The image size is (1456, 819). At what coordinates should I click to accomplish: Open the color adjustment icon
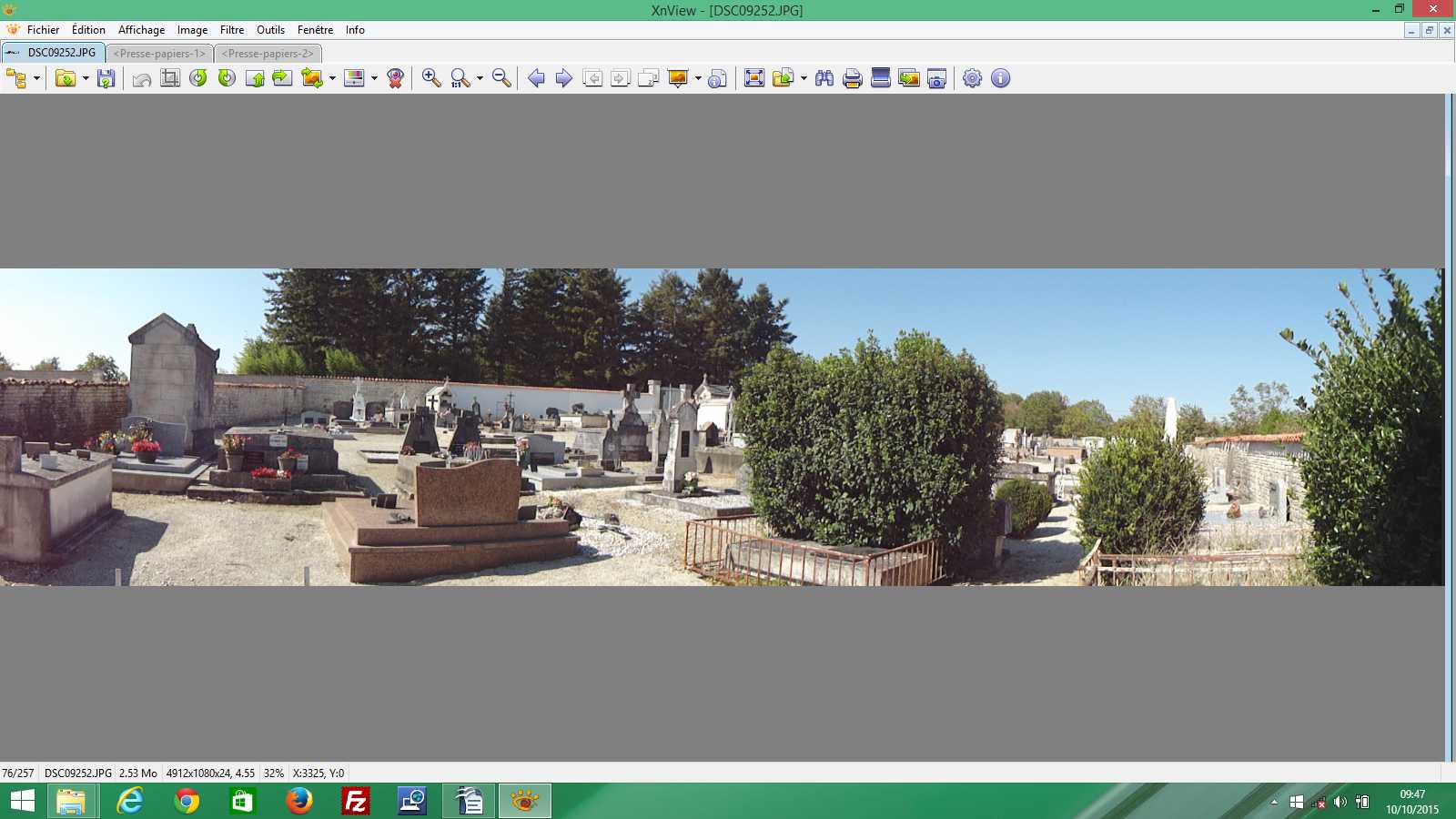pyautogui.click(x=354, y=78)
